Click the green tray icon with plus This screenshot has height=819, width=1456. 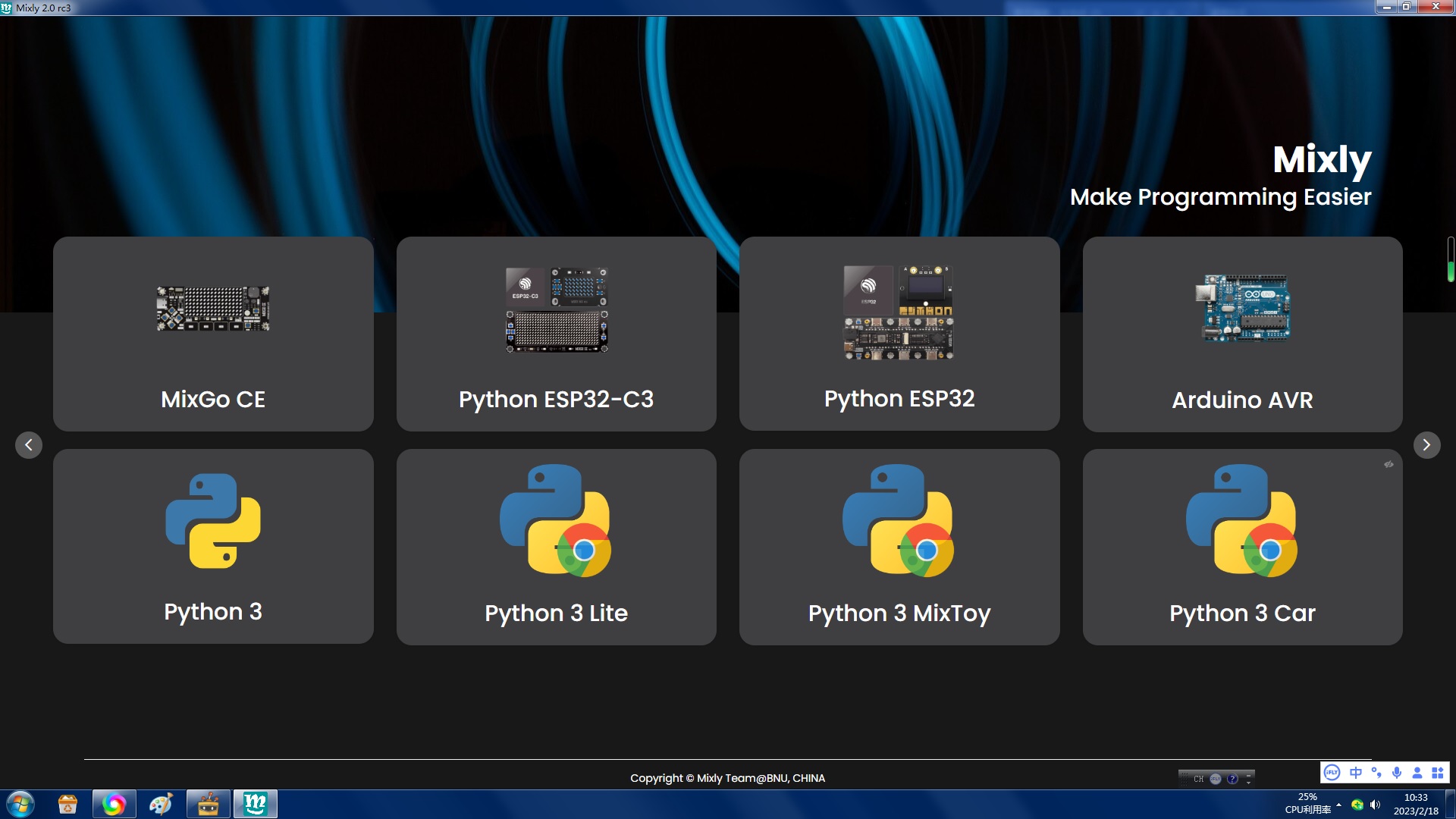point(1357,805)
